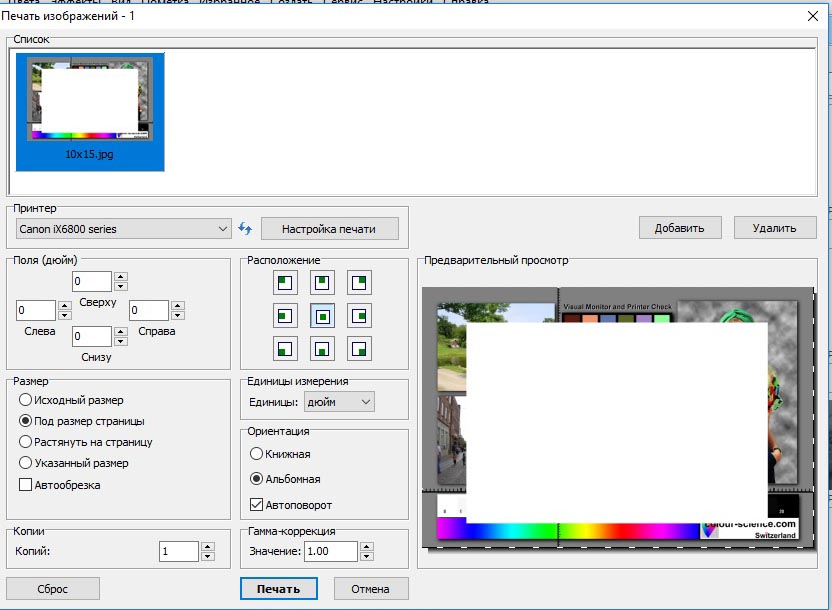
Task: Enable the Автообрезка checkbox
Action: [59, 485]
